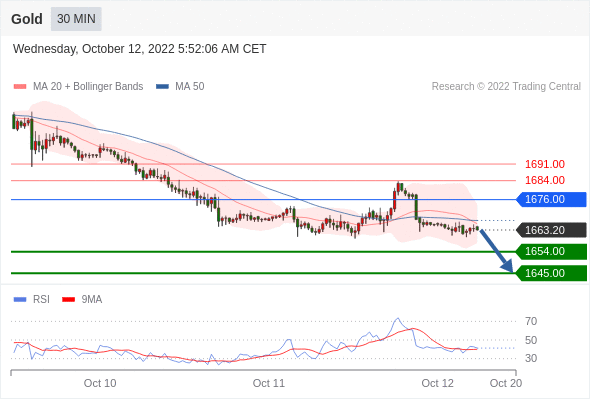This screenshot has height=400, width=590.
Task: Select the 1676.00 pivot price tag
Action: [x=551, y=199]
